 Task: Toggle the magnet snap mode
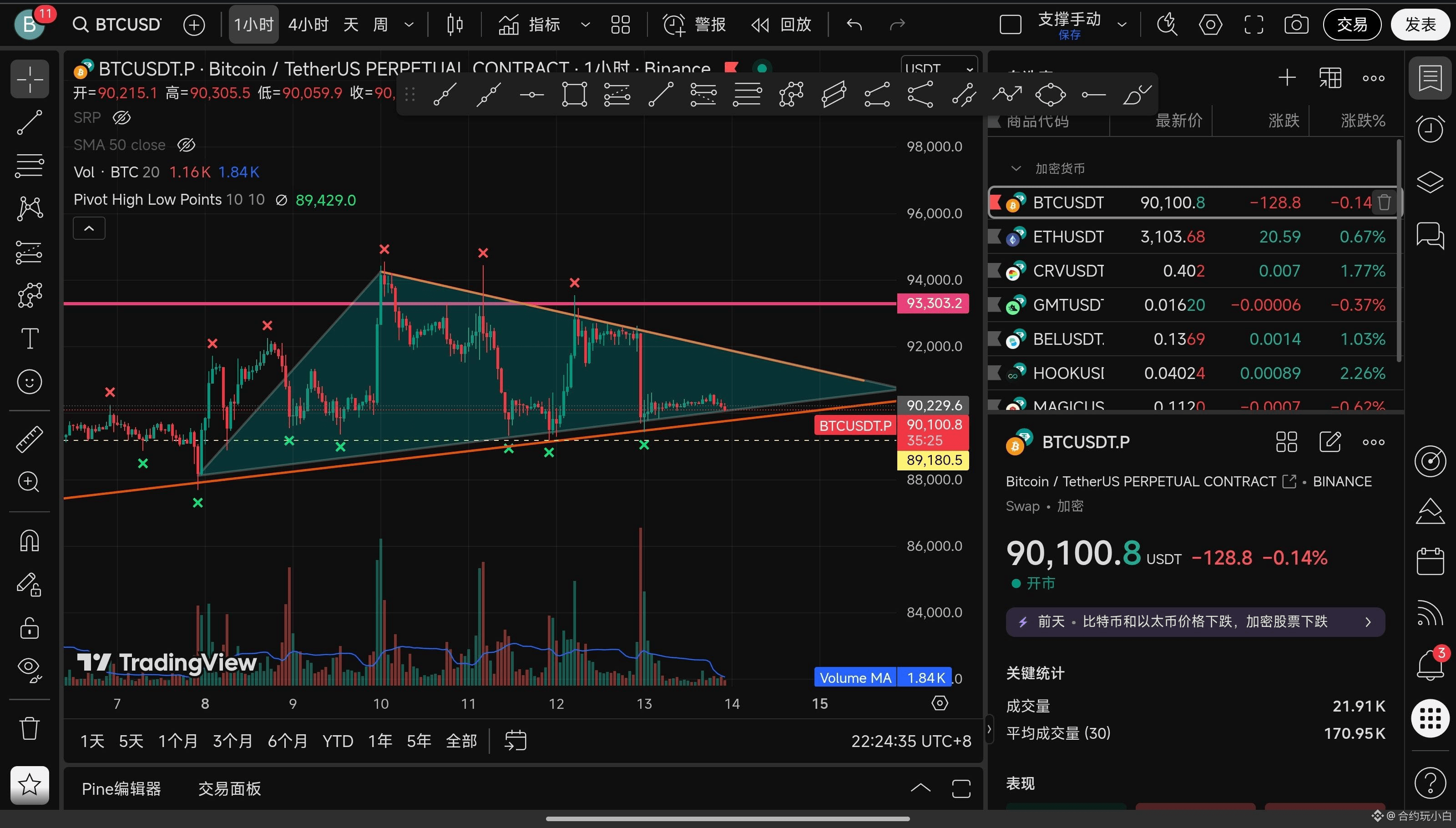point(30,541)
